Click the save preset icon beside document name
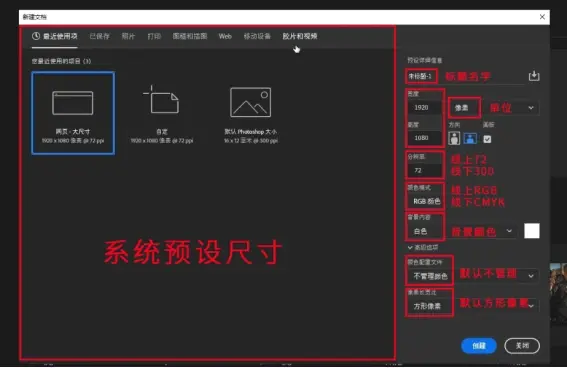567x368 pixels. [x=534, y=76]
